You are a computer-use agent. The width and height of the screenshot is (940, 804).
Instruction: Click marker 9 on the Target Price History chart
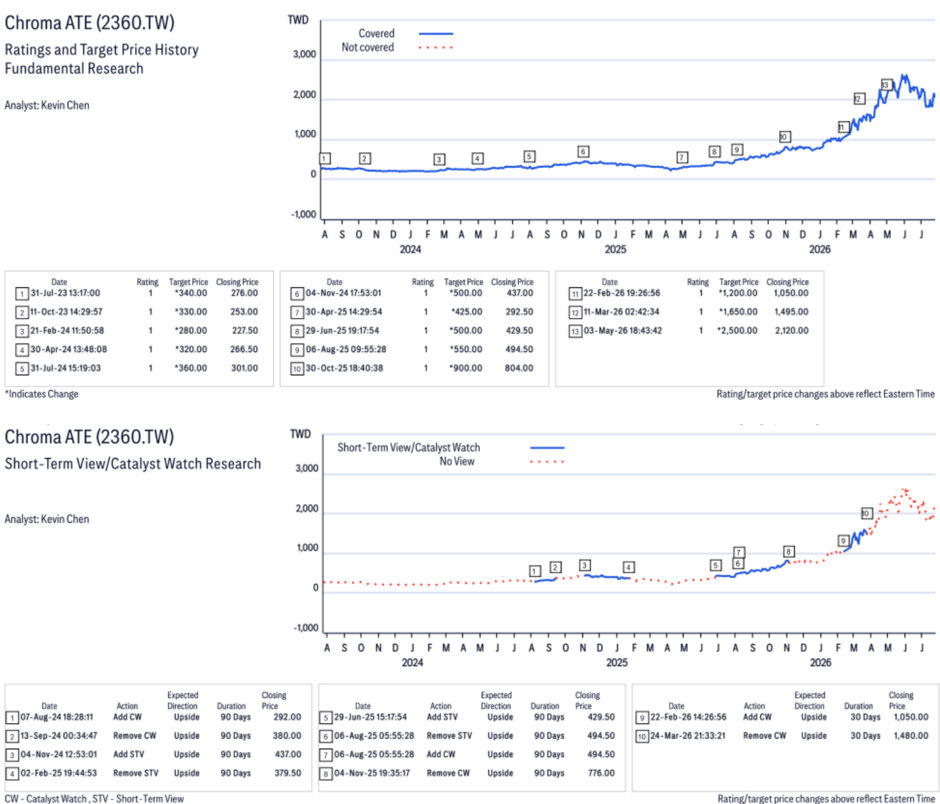point(737,150)
